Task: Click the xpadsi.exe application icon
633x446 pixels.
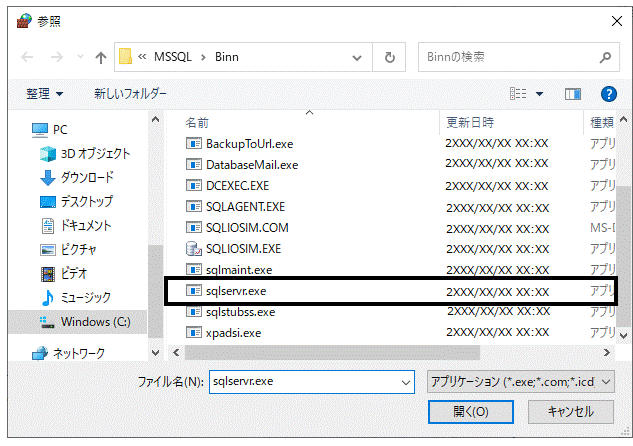Action: (x=194, y=332)
